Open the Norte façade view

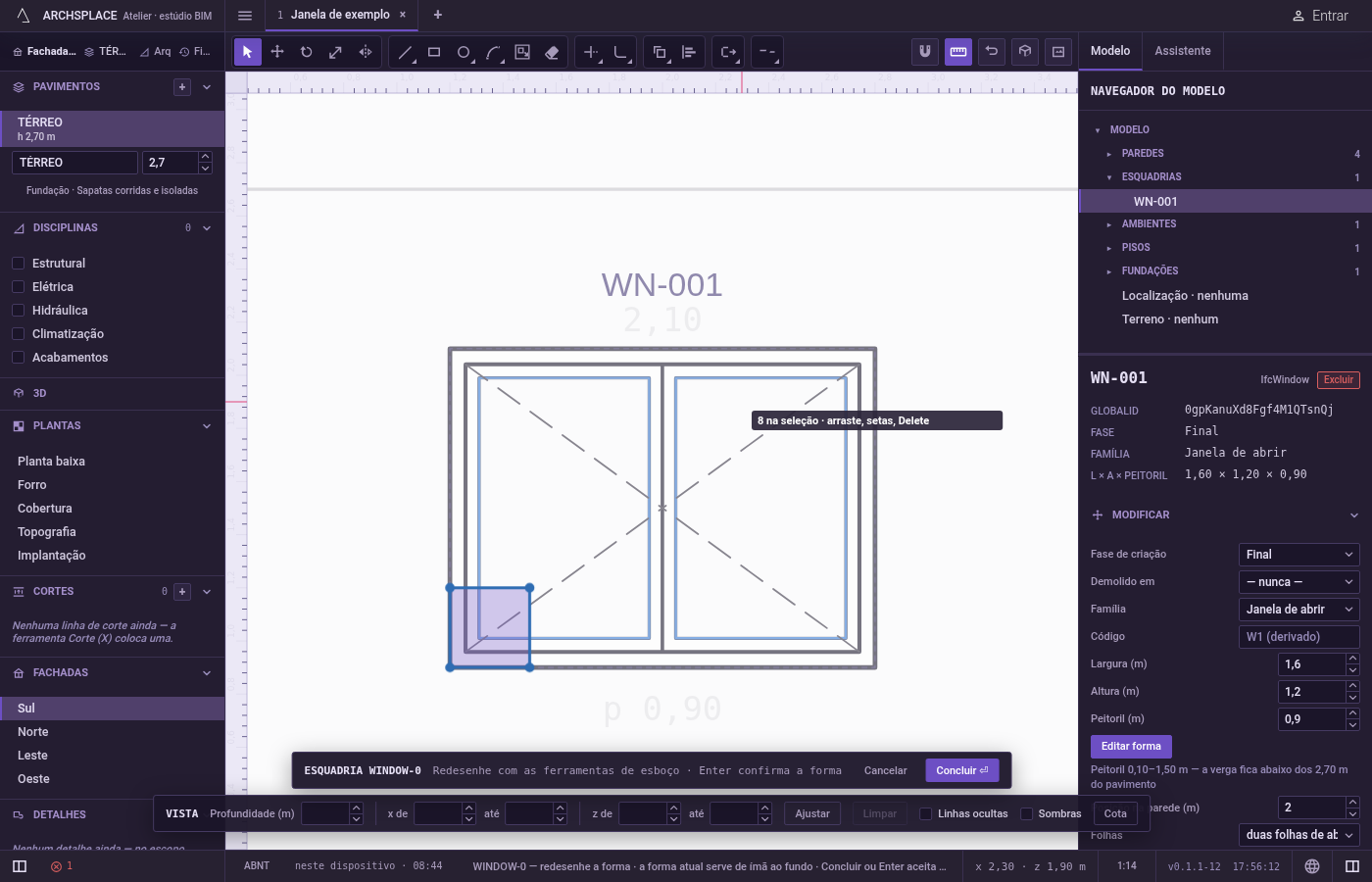click(112, 732)
